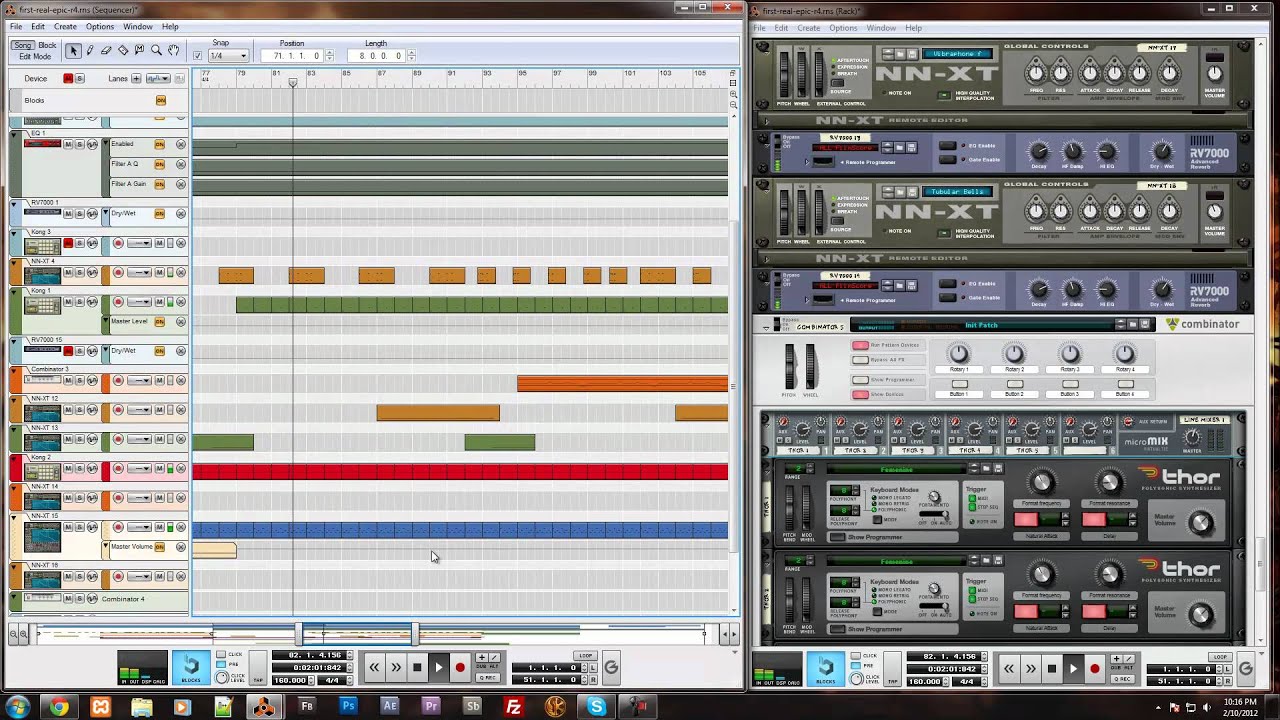Select the Razor tool in sequencer toolbar

pos(123,50)
